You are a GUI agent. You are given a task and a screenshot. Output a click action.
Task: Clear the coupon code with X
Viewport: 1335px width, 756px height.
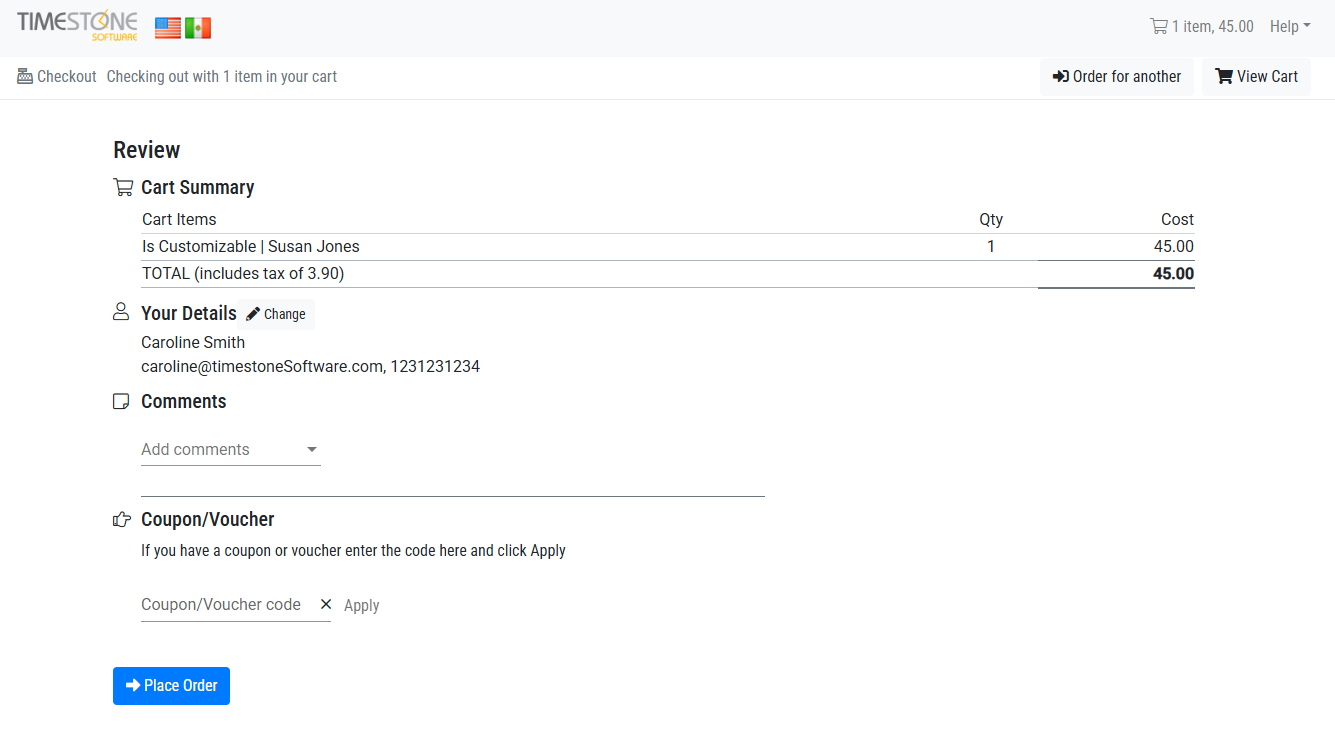(326, 604)
